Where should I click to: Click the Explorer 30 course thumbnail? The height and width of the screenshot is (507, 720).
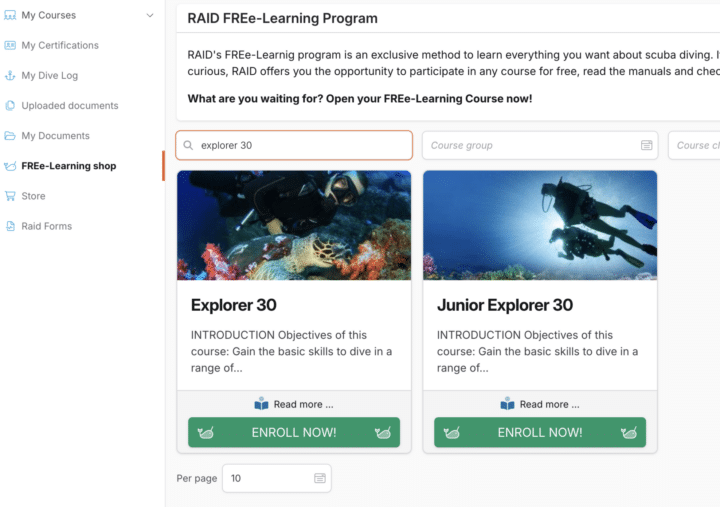294,225
